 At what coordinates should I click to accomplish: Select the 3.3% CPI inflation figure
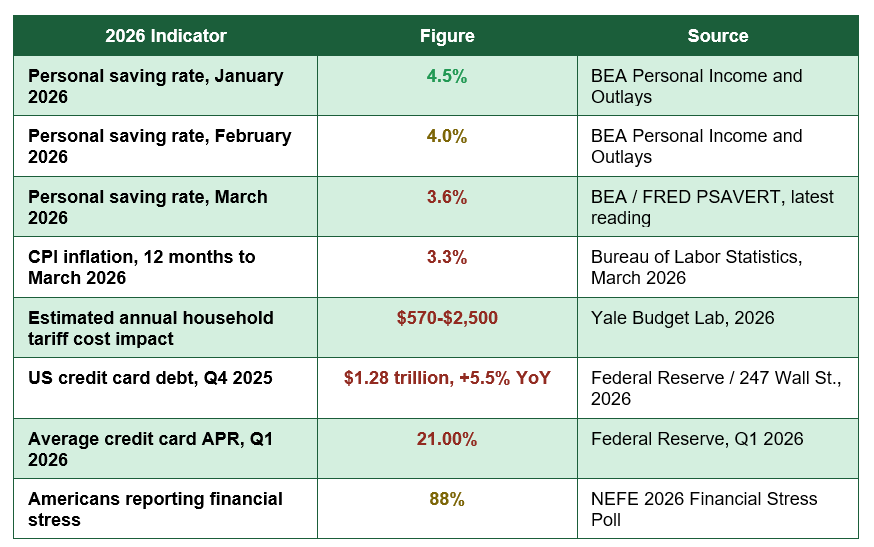(x=447, y=257)
